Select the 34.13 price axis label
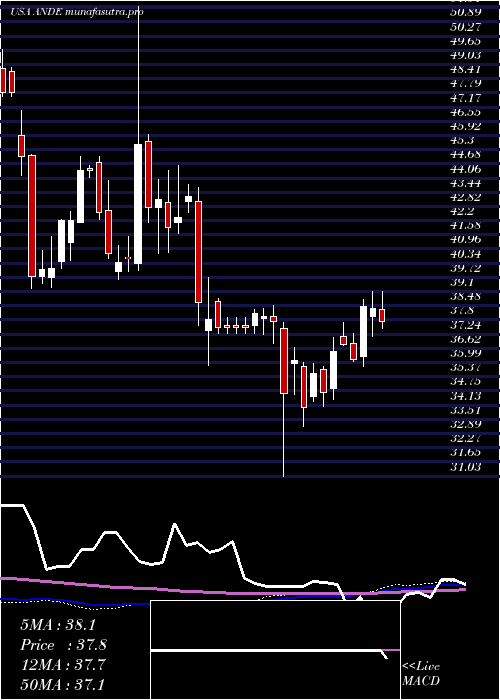 click(465, 396)
